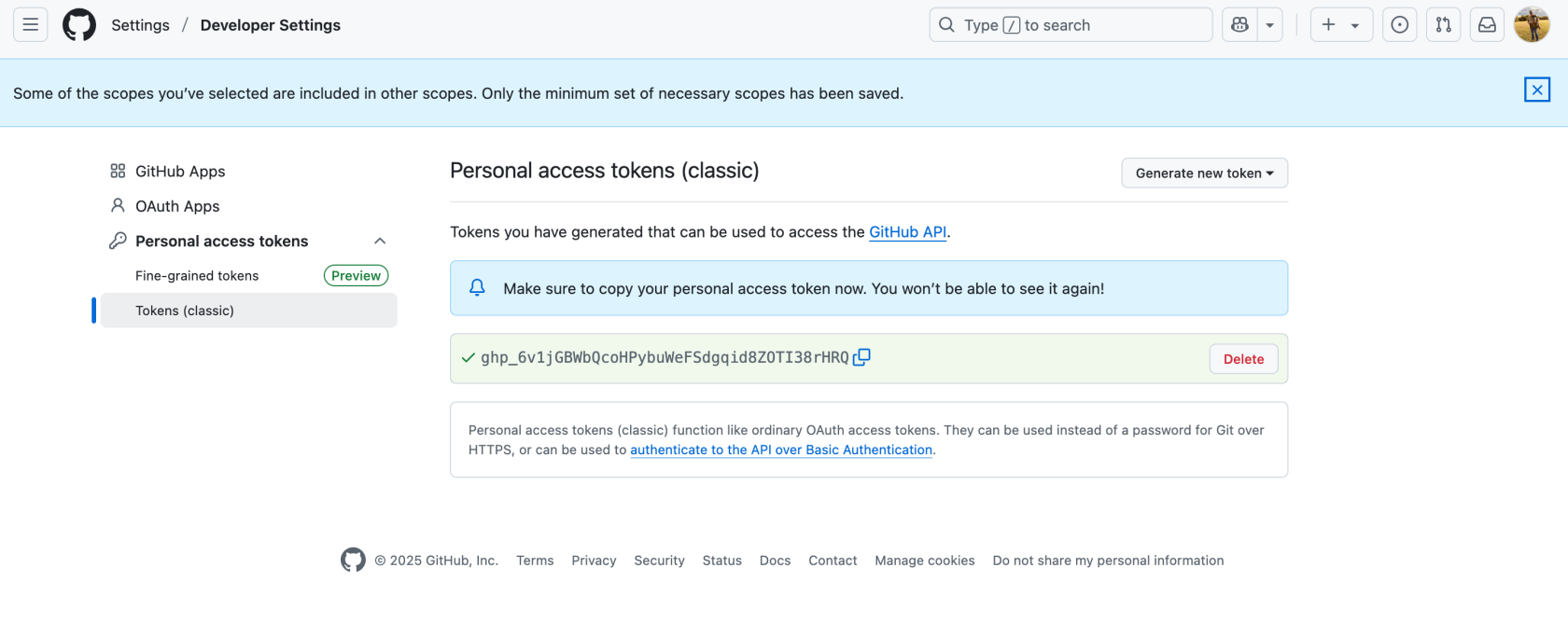Open Docs footer link
The width and height of the screenshot is (1568, 637).
[x=775, y=561]
